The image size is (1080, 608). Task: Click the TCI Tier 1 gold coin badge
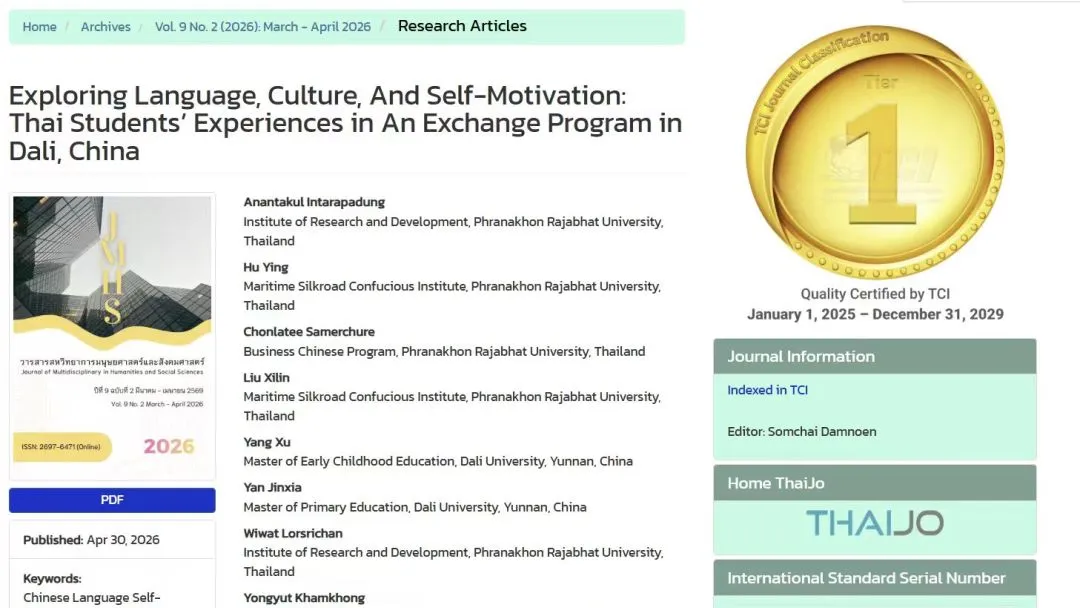click(875, 151)
